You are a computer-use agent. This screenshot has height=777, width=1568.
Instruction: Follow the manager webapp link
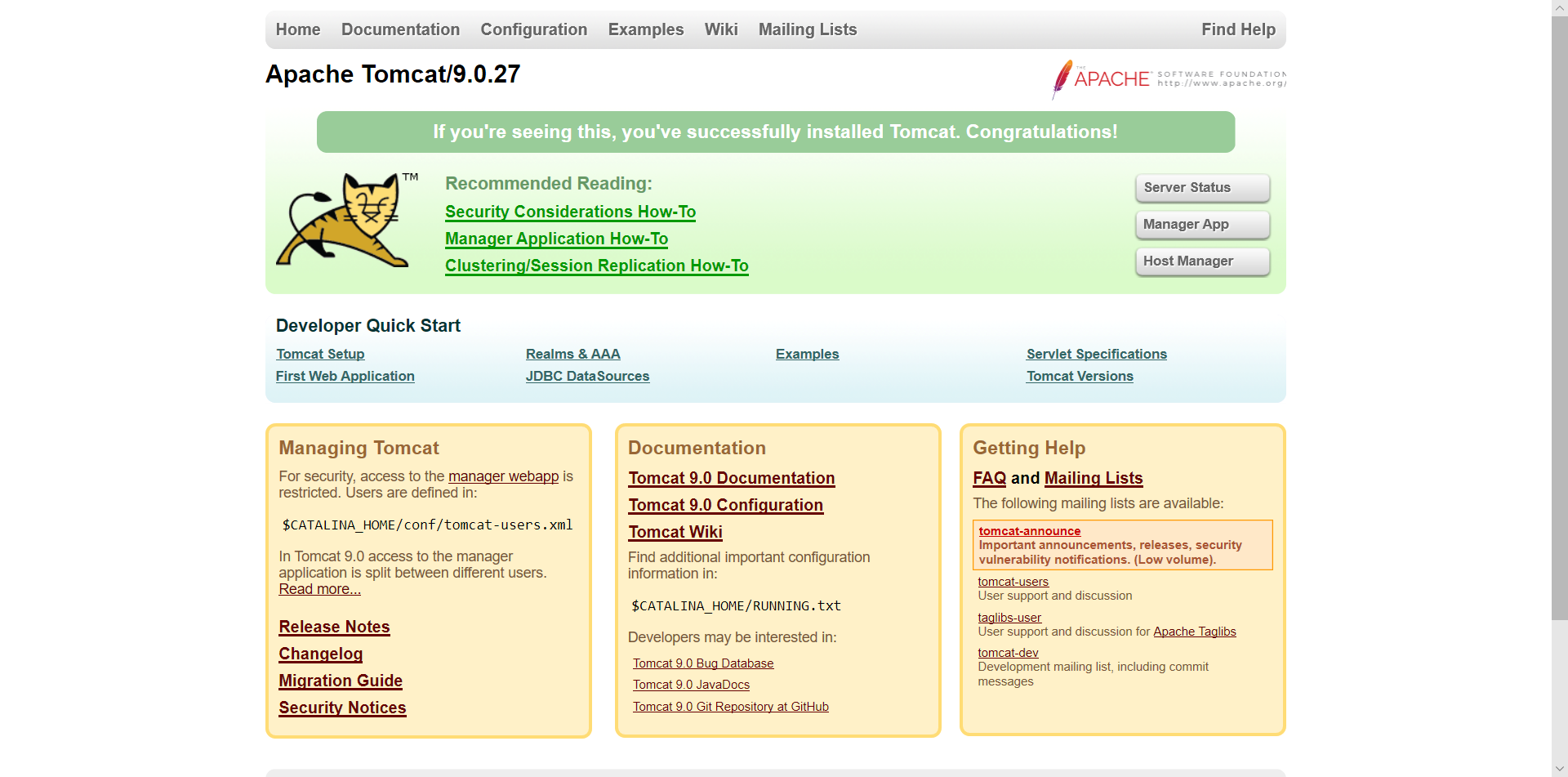503,476
